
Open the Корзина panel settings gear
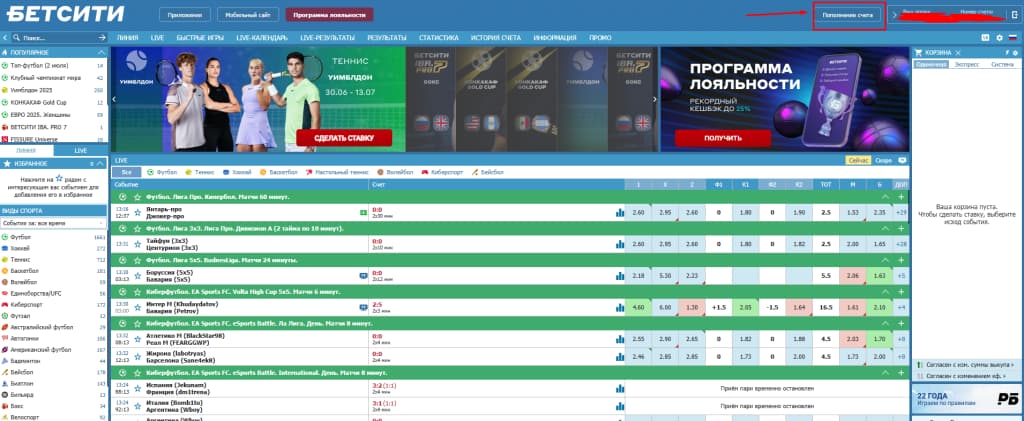[1014, 52]
